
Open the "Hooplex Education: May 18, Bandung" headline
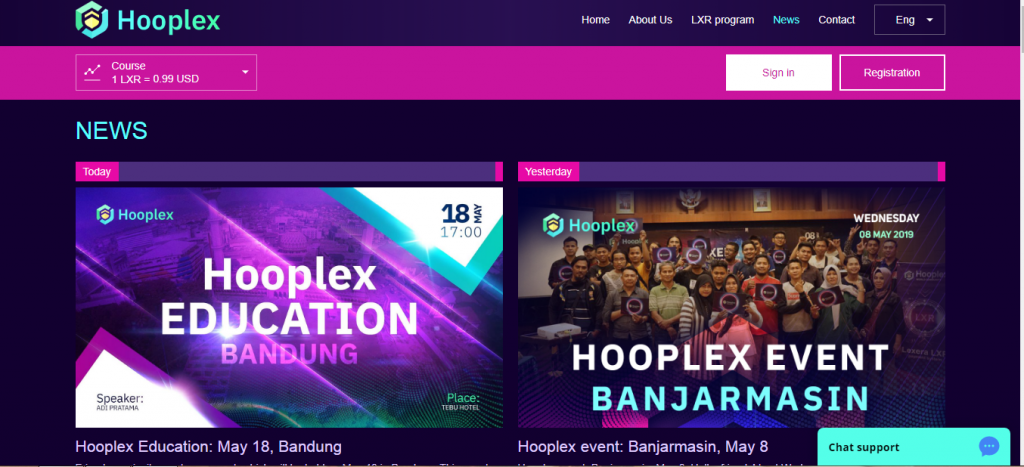click(x=208, y=447)
